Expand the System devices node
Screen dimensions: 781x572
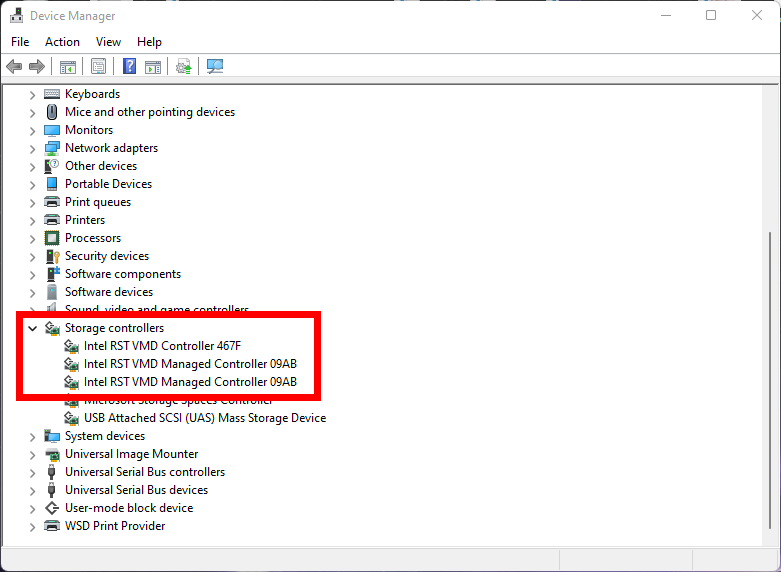coord(32,437)
